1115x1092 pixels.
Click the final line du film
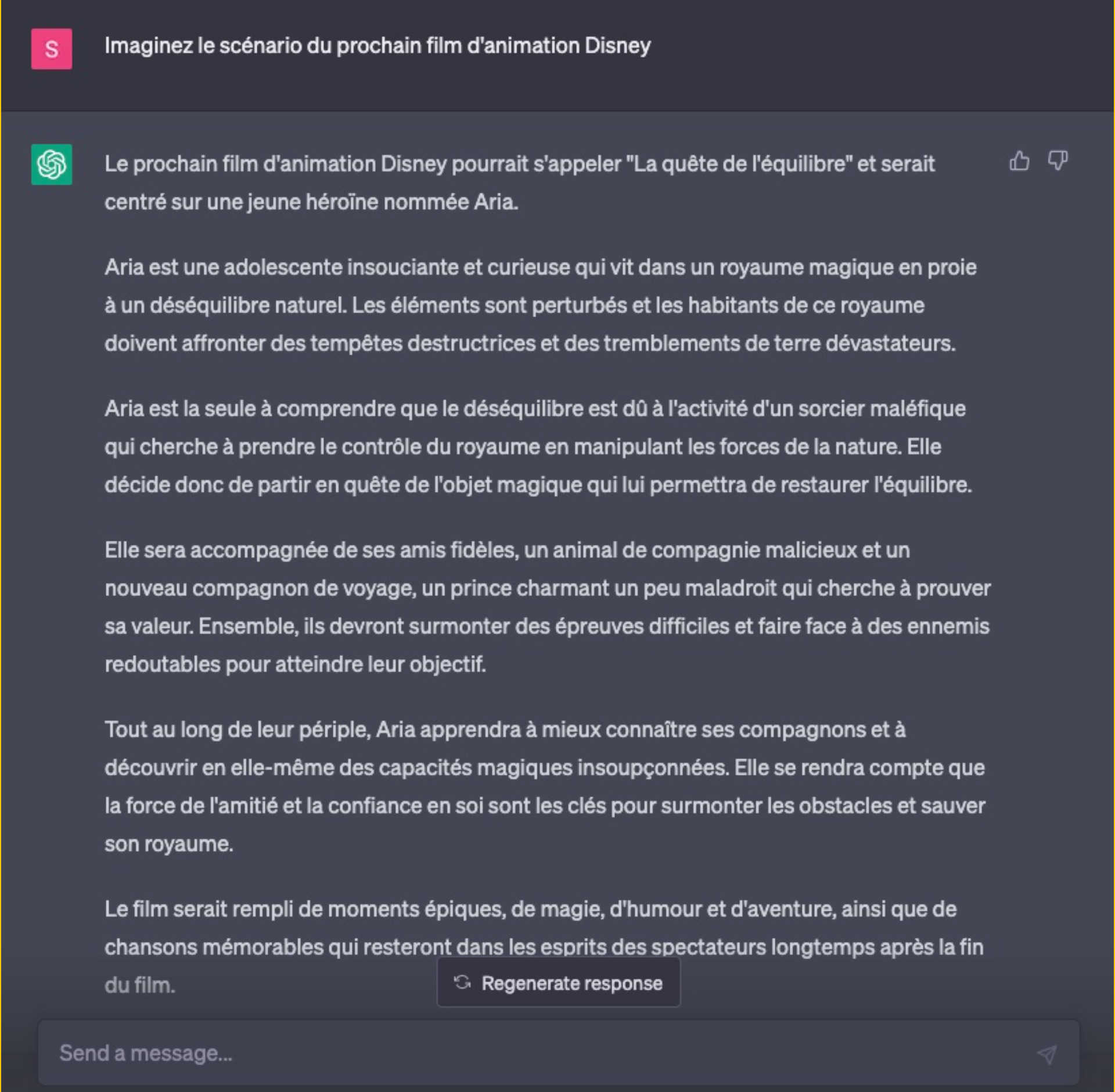click(140, 985)
